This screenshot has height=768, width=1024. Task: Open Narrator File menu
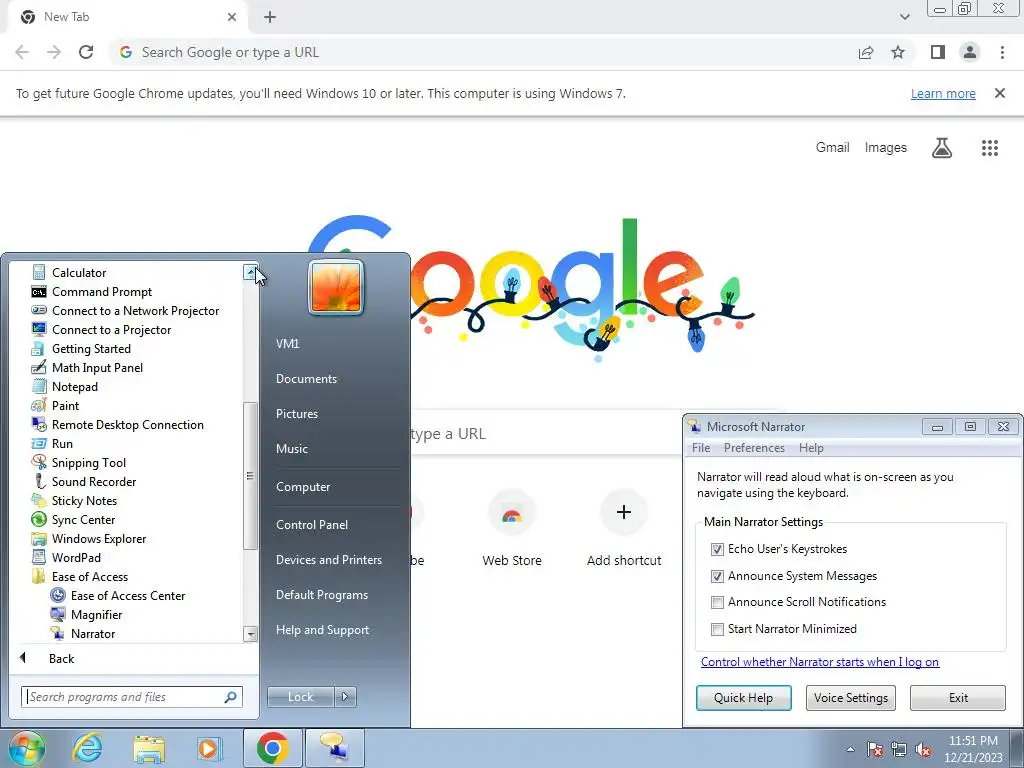click(701, 448)
